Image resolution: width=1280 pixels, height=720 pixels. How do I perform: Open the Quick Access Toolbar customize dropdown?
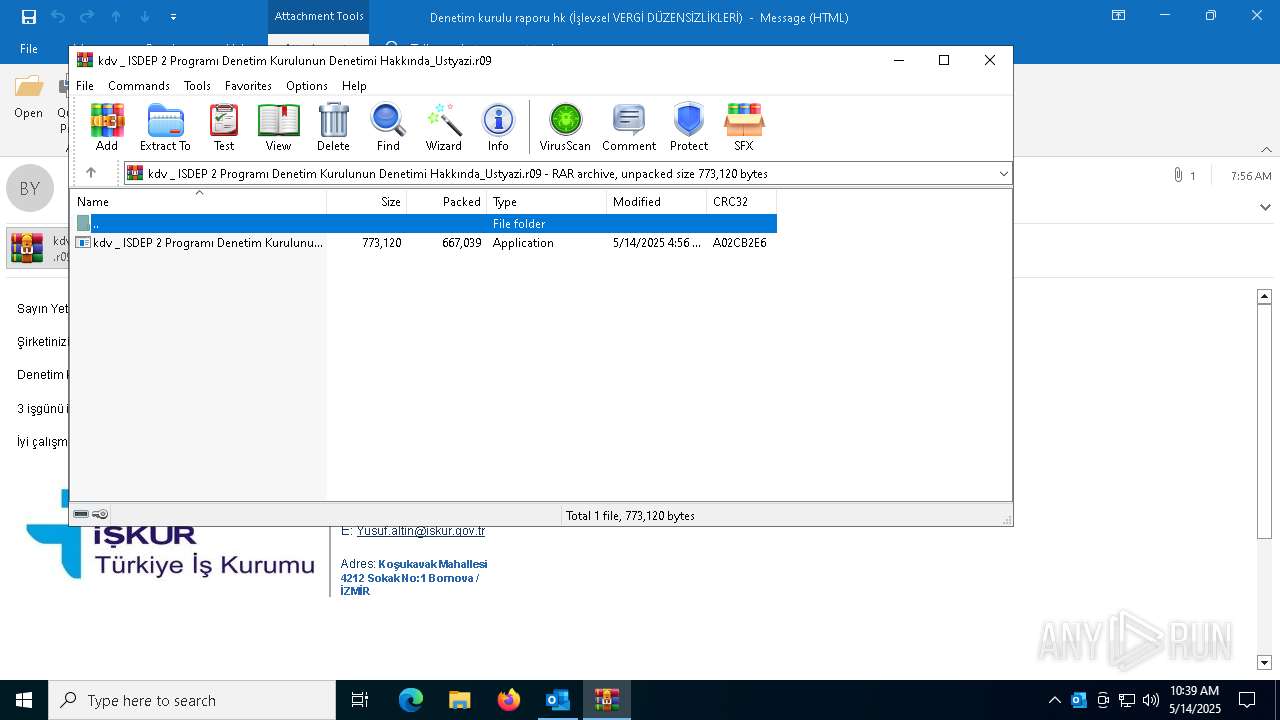point(173,17)
